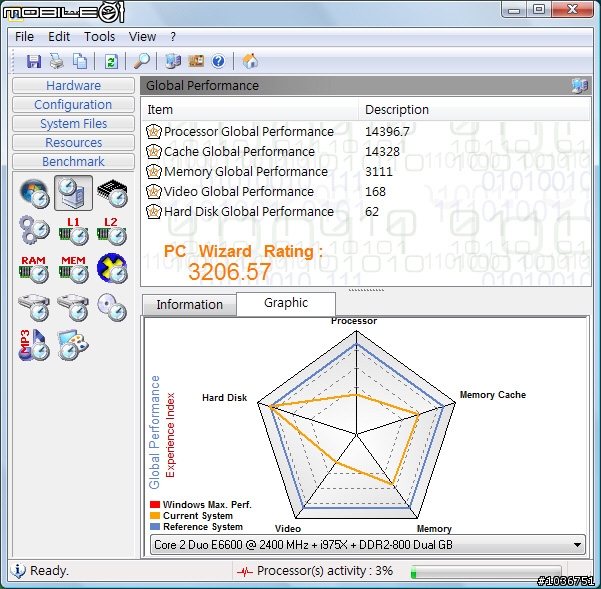The image size is (601, 589).
Task: Click the vertical Experience Index chart label
Action: tap(170, 435)
